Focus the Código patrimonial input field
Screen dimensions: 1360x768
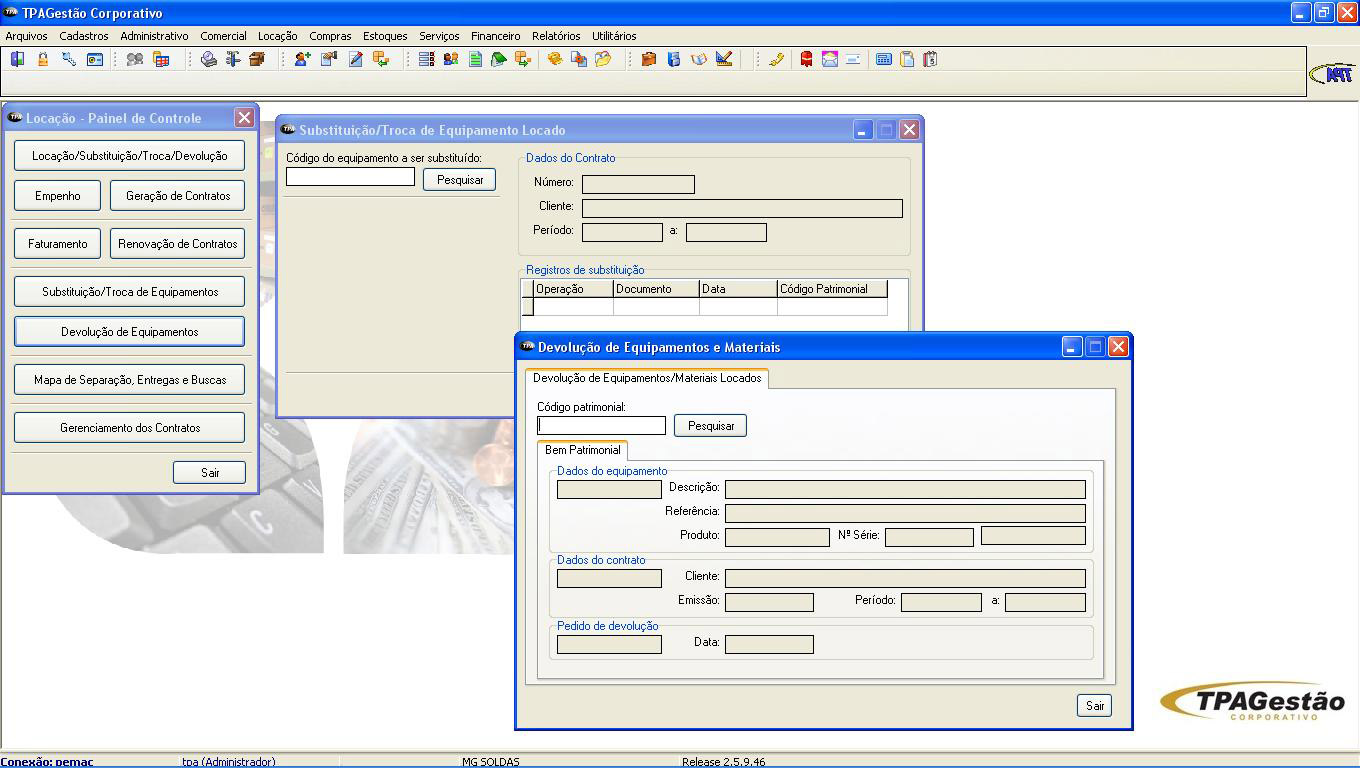601,426
